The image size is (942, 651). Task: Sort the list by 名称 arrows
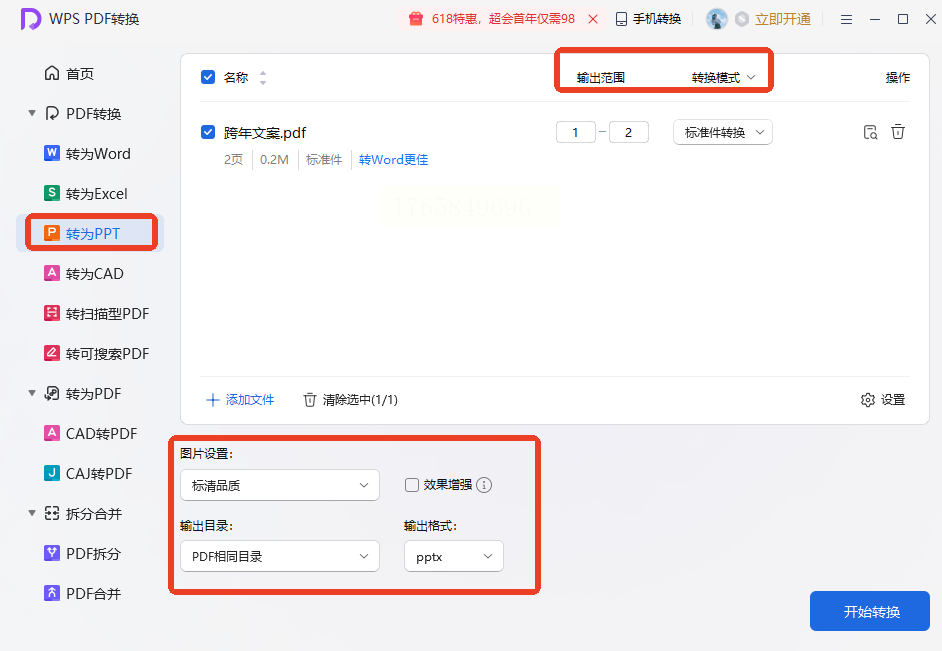point(263,77)
